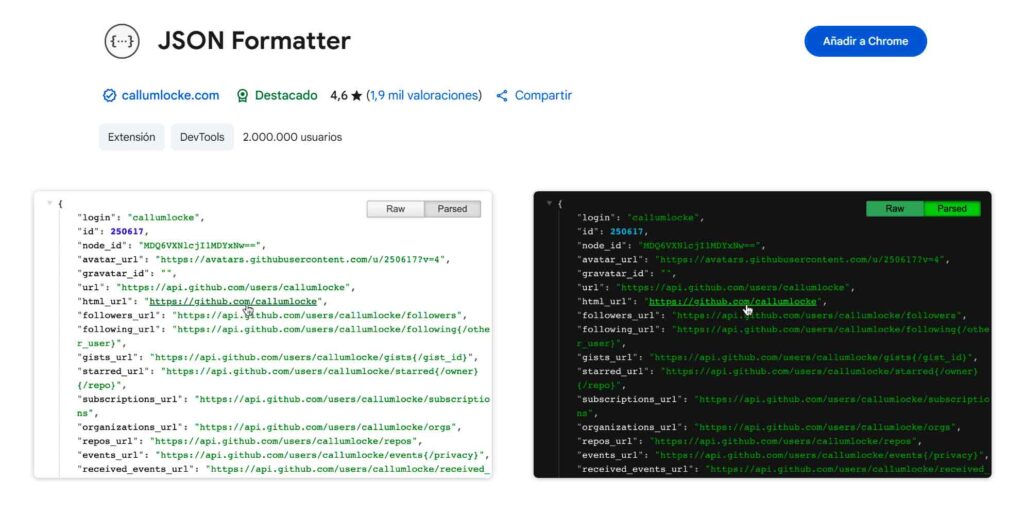Viewport: 1024px width, 513px height.
Task: Open the 1,9 mil valoraciones link
Action: pyautogui.click(x=424, y=95)
